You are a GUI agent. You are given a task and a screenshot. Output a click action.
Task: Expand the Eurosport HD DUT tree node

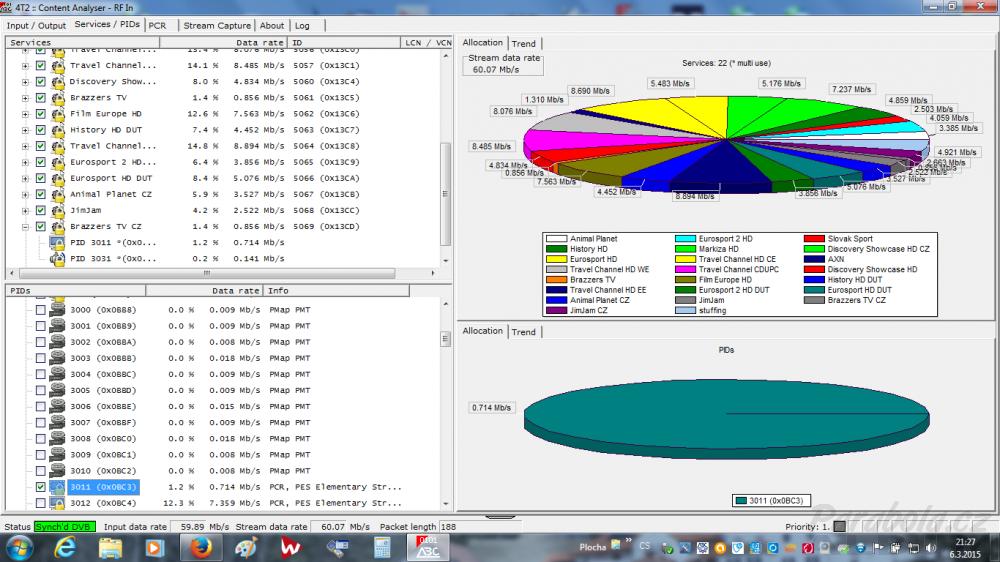[26, 178]
